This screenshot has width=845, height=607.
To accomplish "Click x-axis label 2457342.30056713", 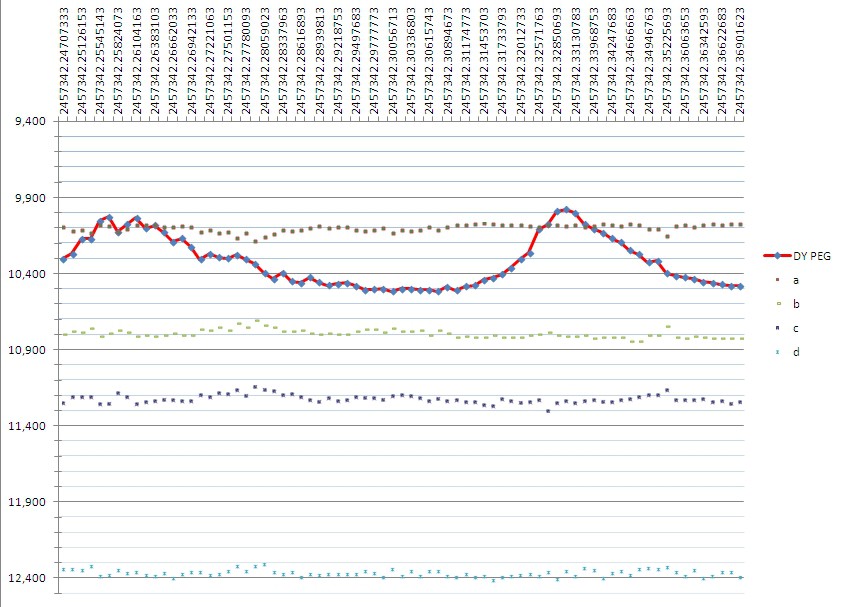I will tap(393, 61).
